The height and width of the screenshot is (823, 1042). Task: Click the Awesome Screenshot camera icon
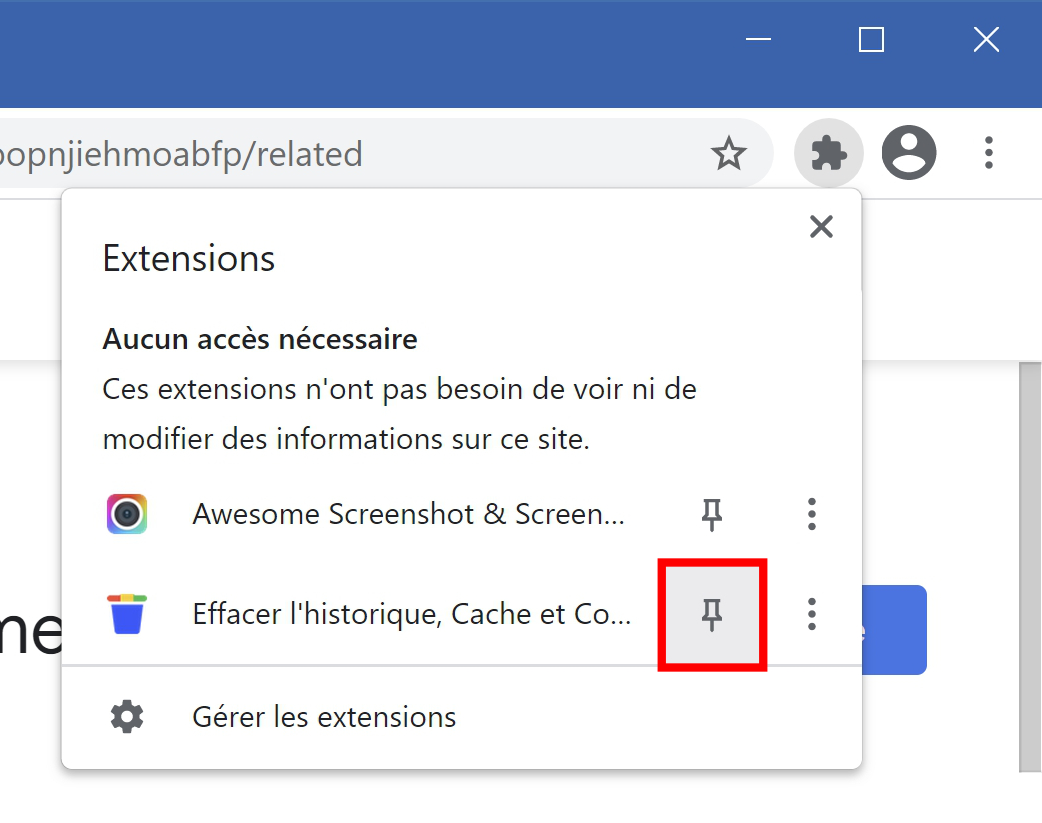pos(127,514)
